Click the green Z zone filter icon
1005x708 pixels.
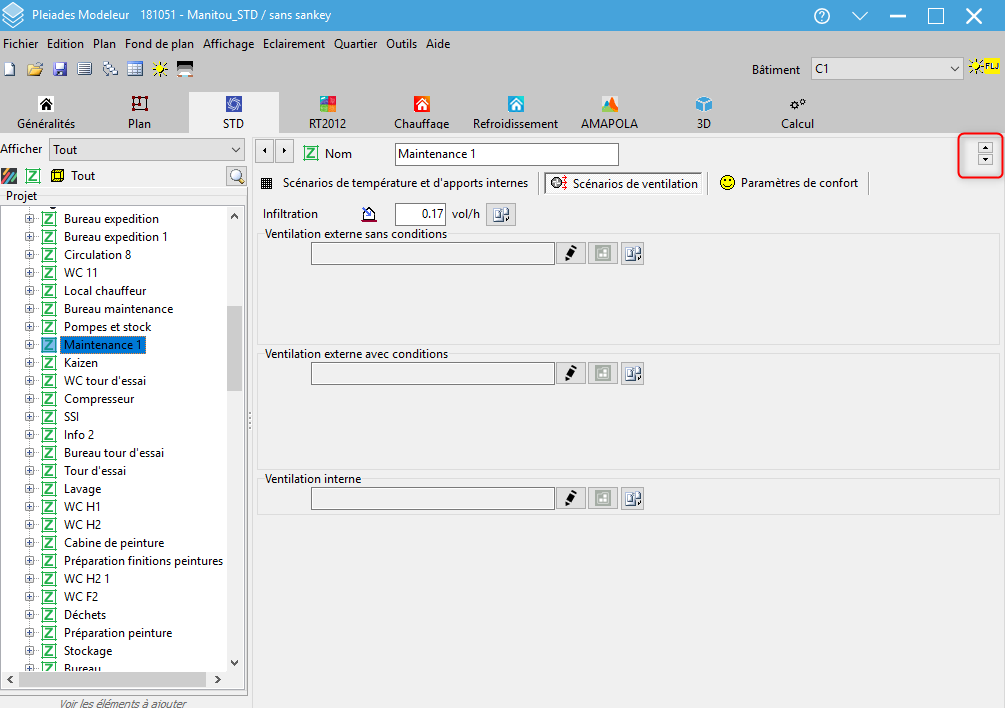(x=32, y=176)
